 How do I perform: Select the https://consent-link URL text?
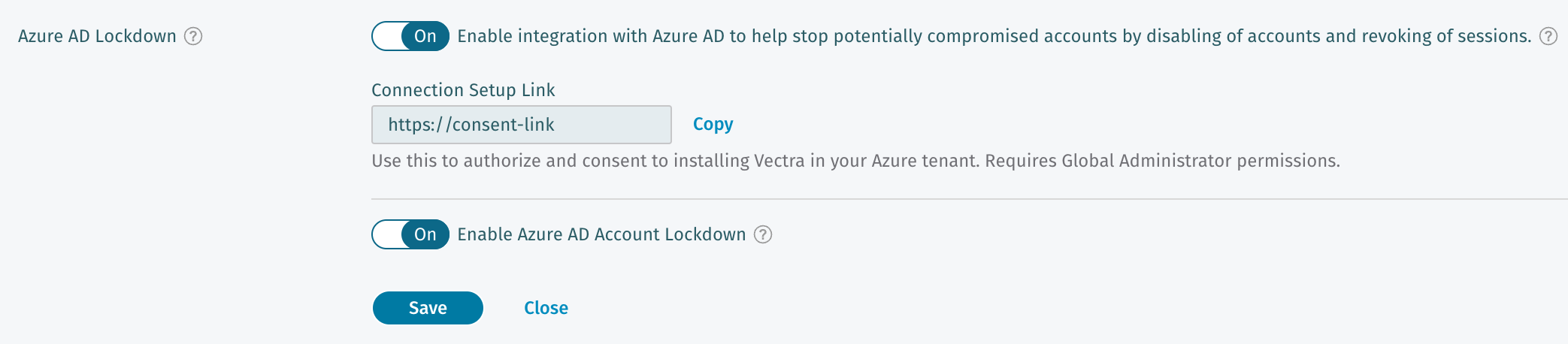tap(471, 125)
